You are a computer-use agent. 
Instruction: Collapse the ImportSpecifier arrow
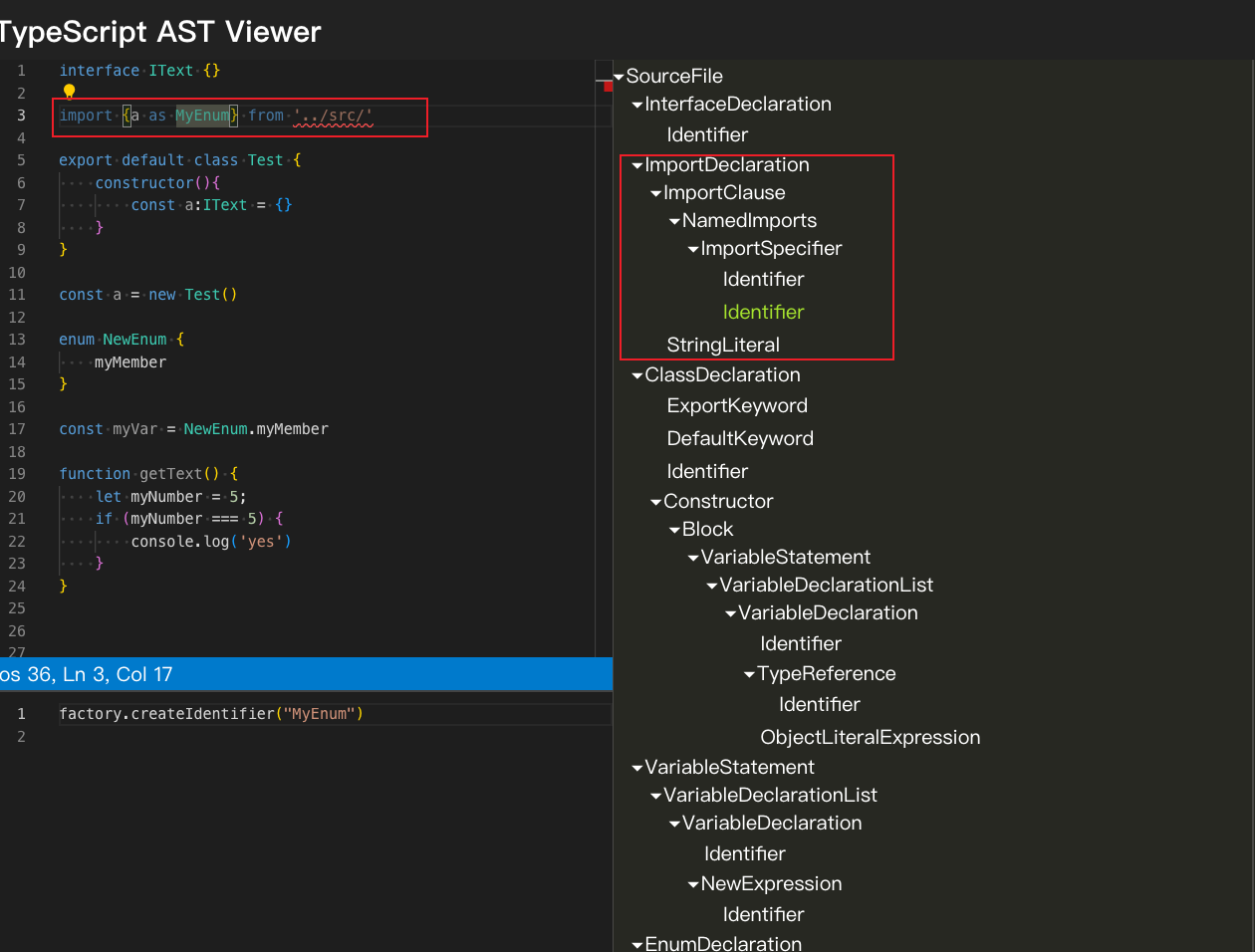693,250
